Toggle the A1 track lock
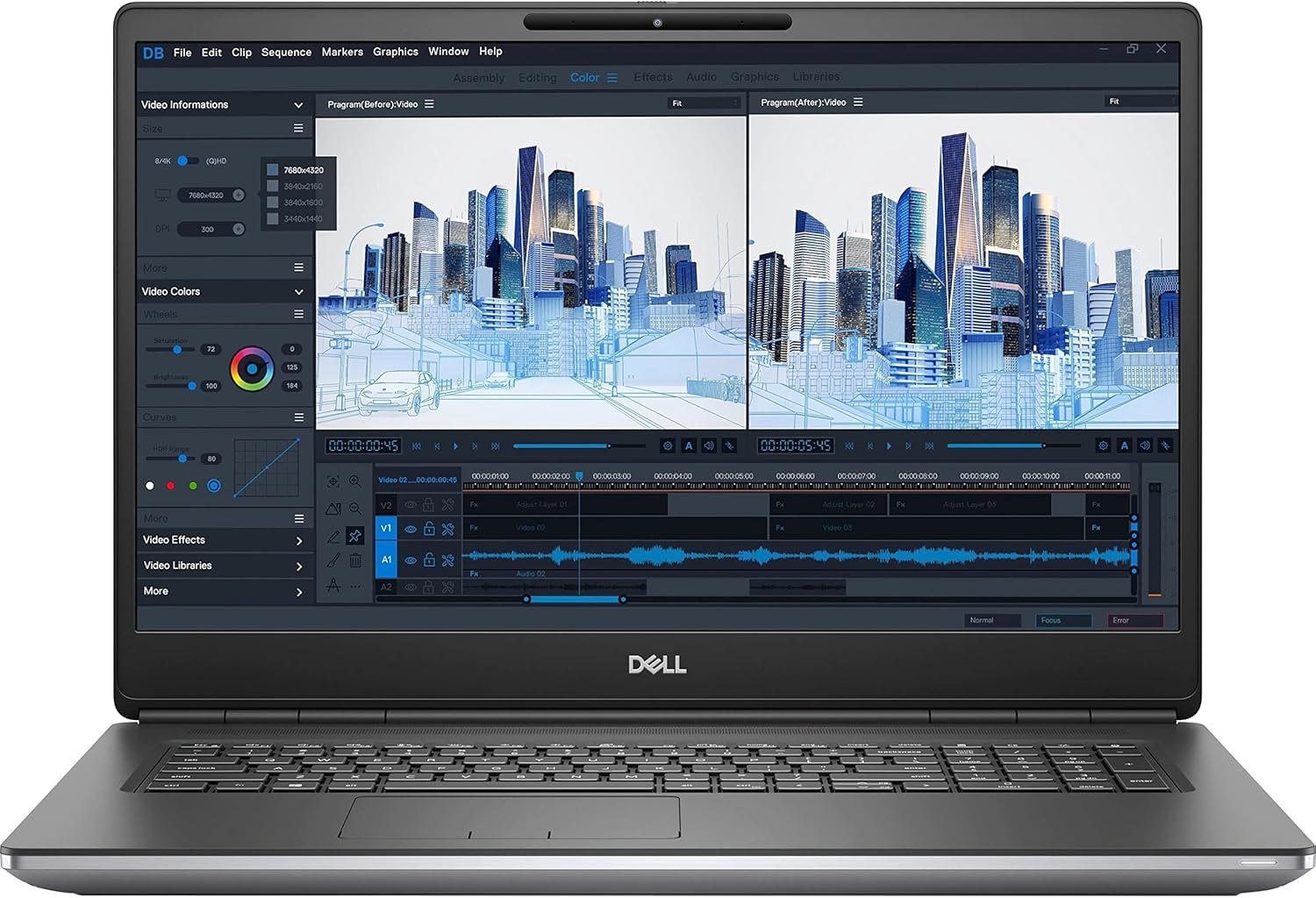Screen dimensions: 1316x898 [x=429, y=559]
